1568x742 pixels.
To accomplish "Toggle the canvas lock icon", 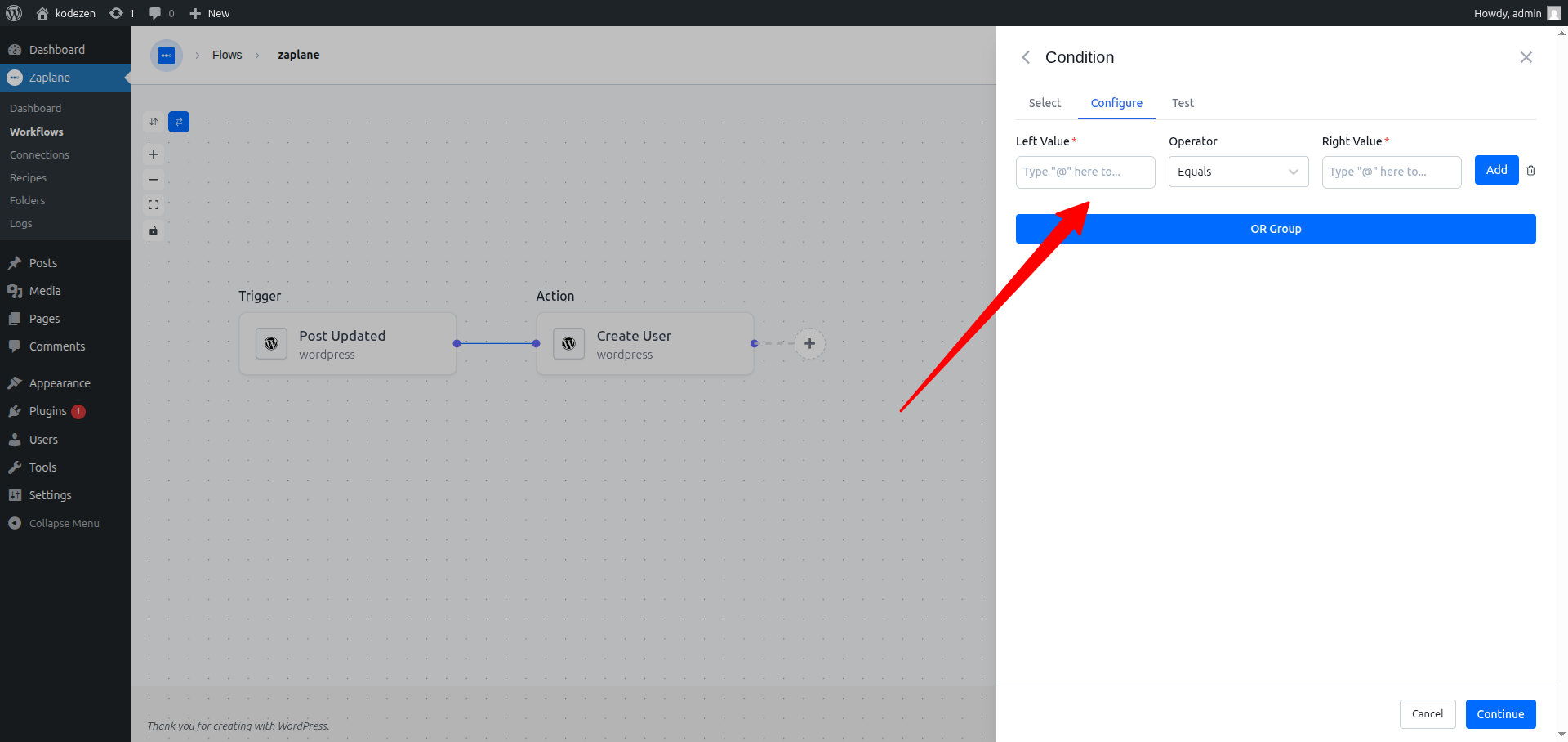I will coord(154,230).
